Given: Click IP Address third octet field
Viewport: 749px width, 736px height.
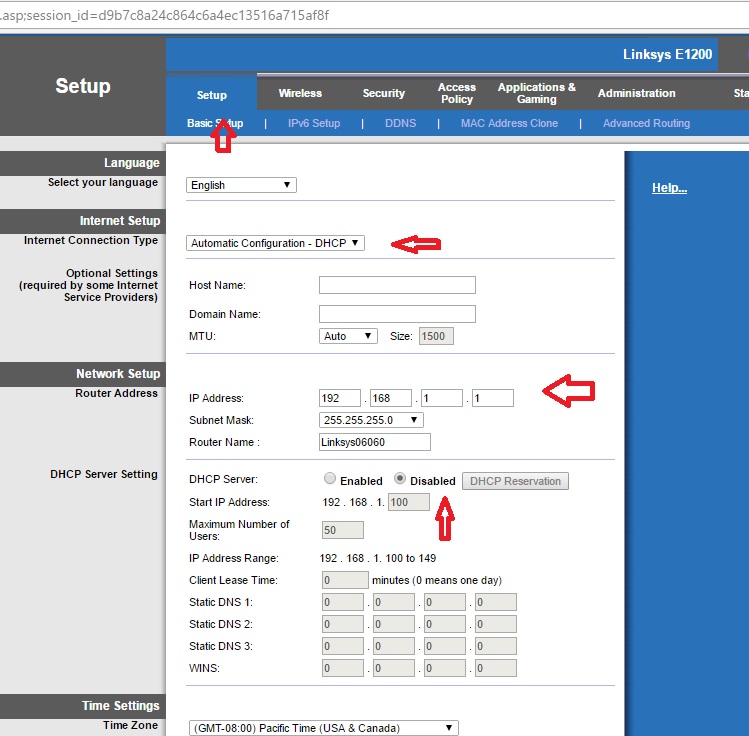Looking at the screenshot, I should pos(442,398).
